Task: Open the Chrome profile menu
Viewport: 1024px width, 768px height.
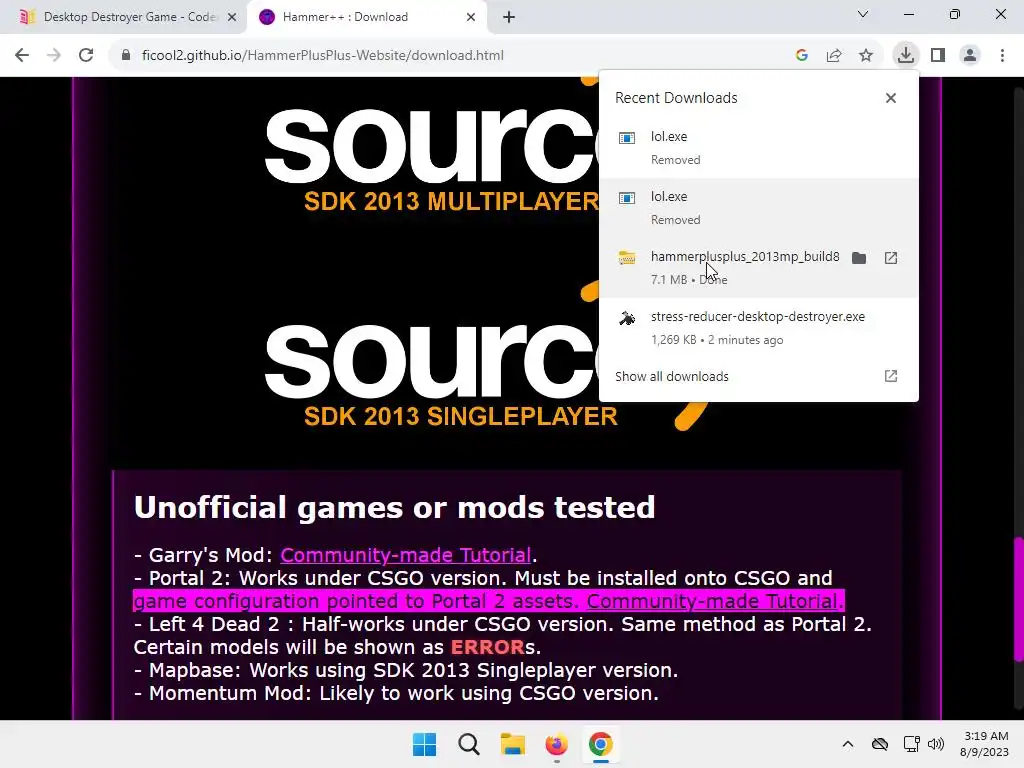Action: (x=970, y=56)
